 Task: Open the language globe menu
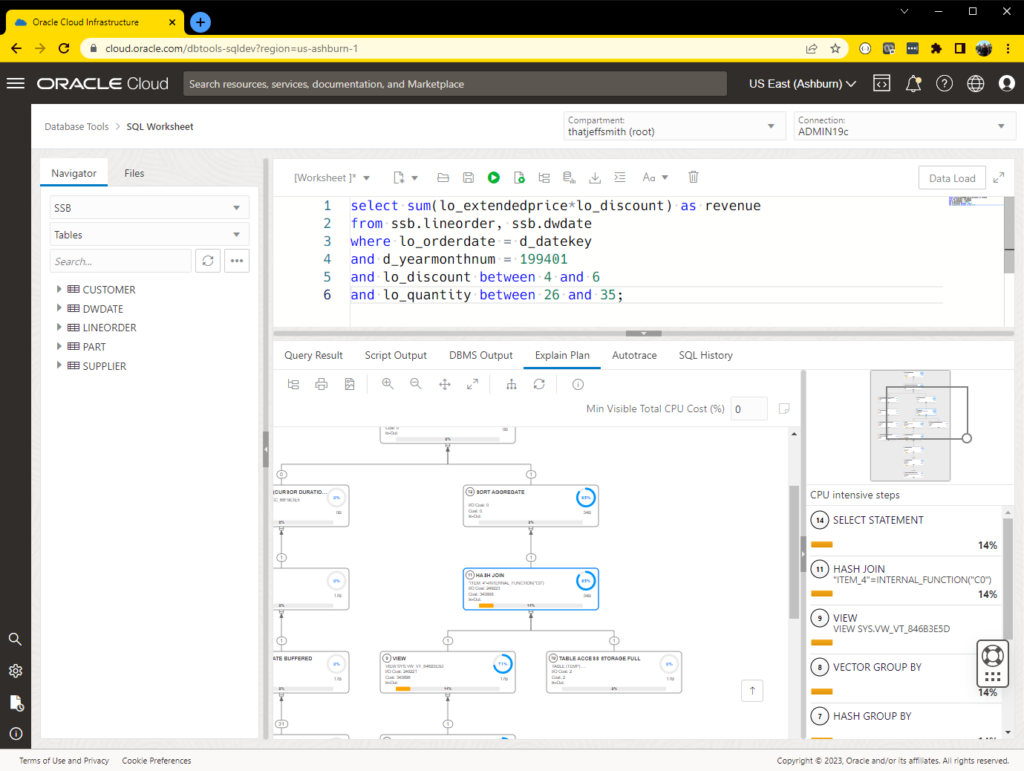click(976, 84)
